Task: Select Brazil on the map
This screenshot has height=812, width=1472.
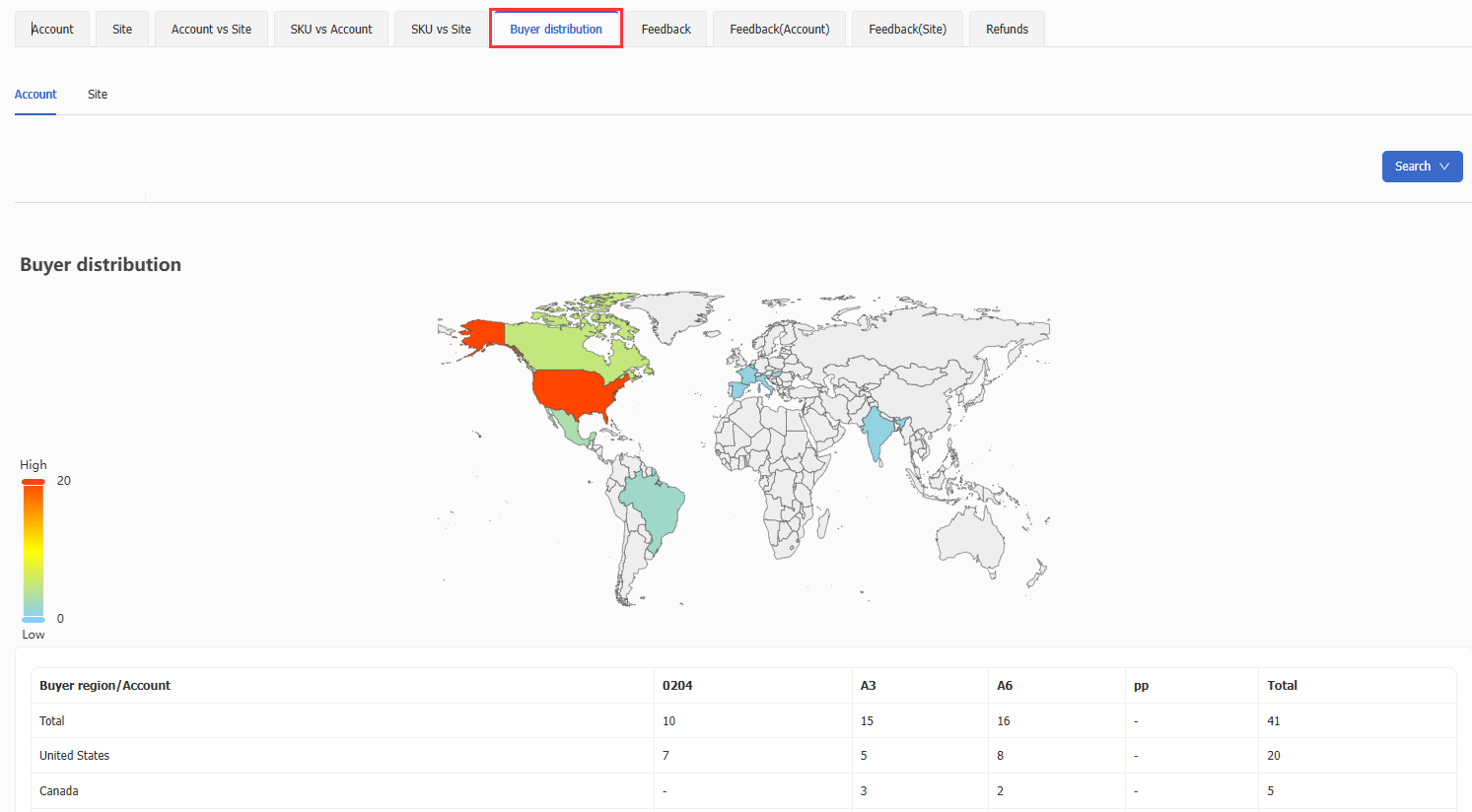Action: point(655,503)
